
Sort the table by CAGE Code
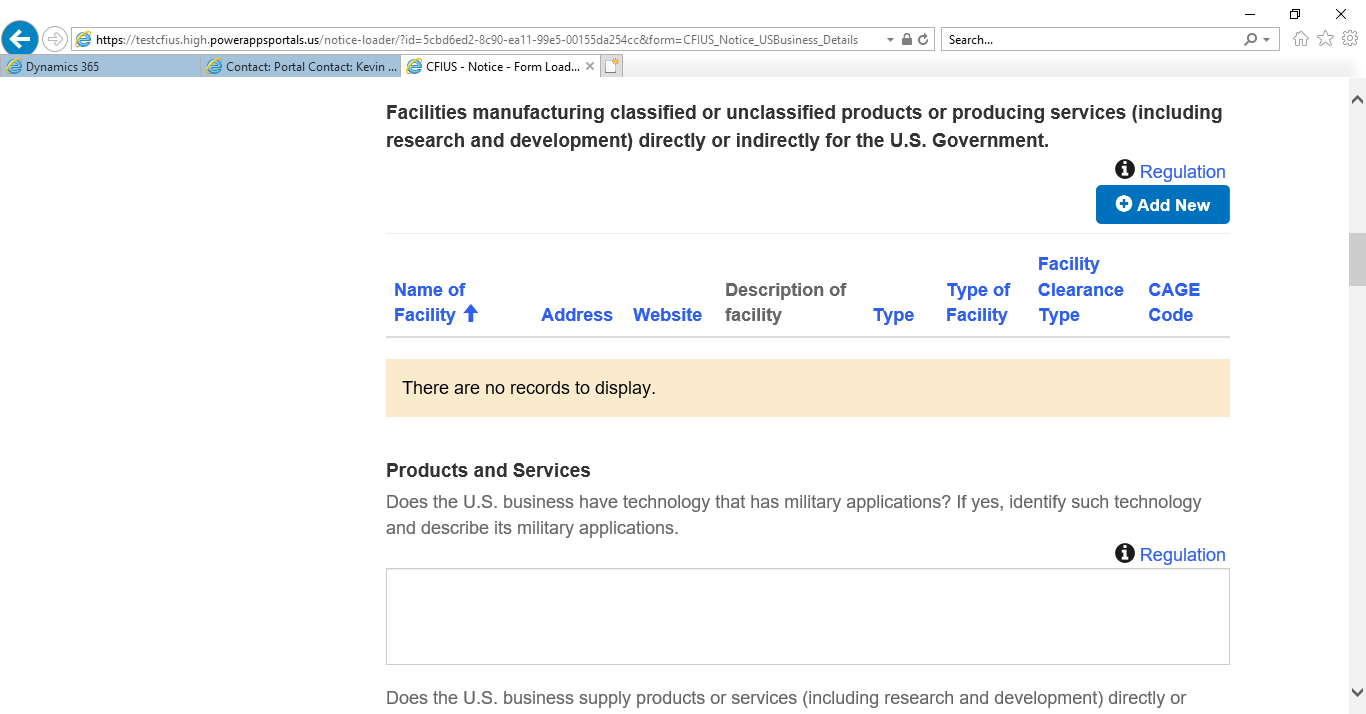[1173, 302]
